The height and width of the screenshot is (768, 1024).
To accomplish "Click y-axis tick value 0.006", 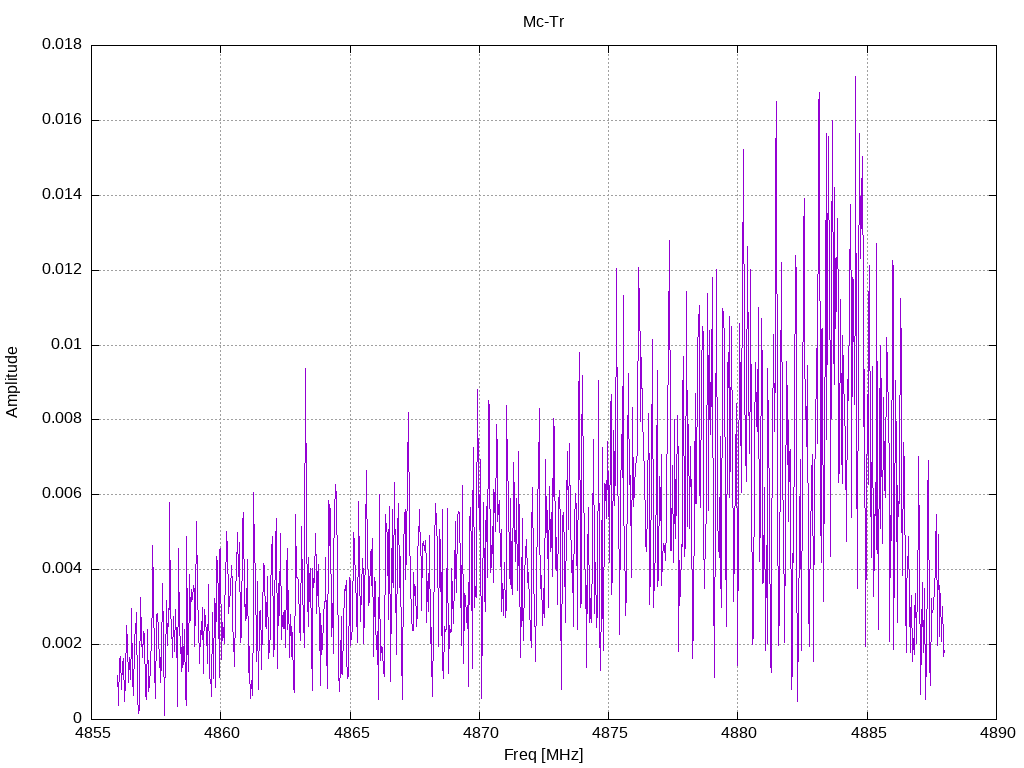I will tap(62, 494).
